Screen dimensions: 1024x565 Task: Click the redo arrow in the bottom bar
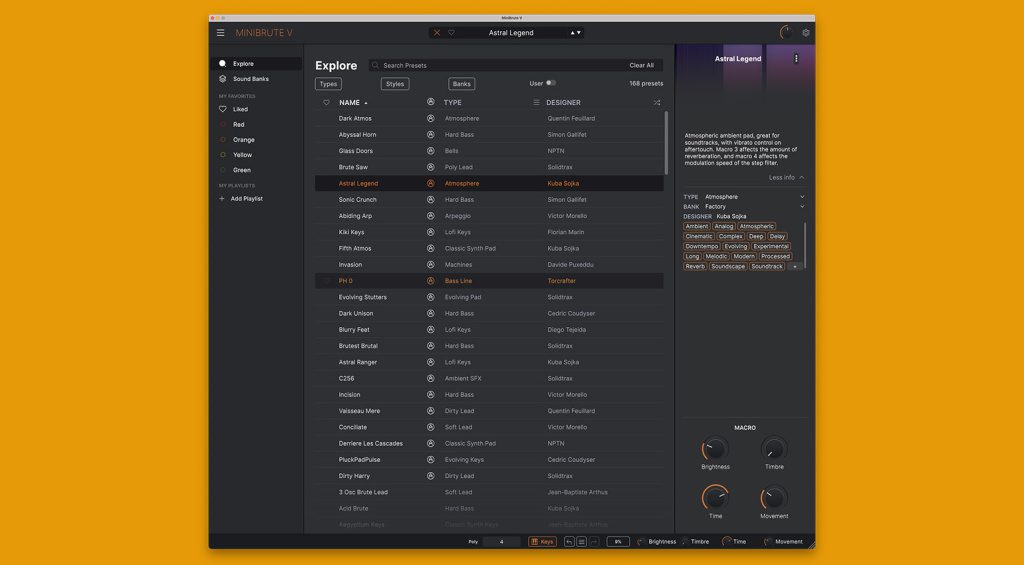pos(594,541)
